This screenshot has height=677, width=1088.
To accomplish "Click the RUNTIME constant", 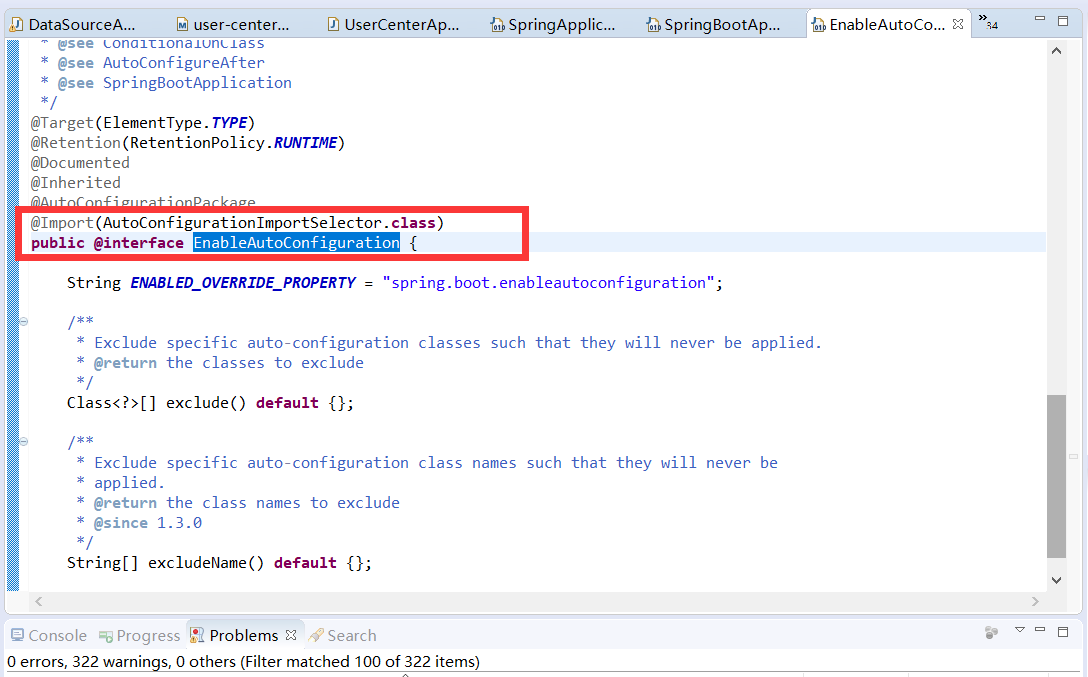I will [305, 143].
